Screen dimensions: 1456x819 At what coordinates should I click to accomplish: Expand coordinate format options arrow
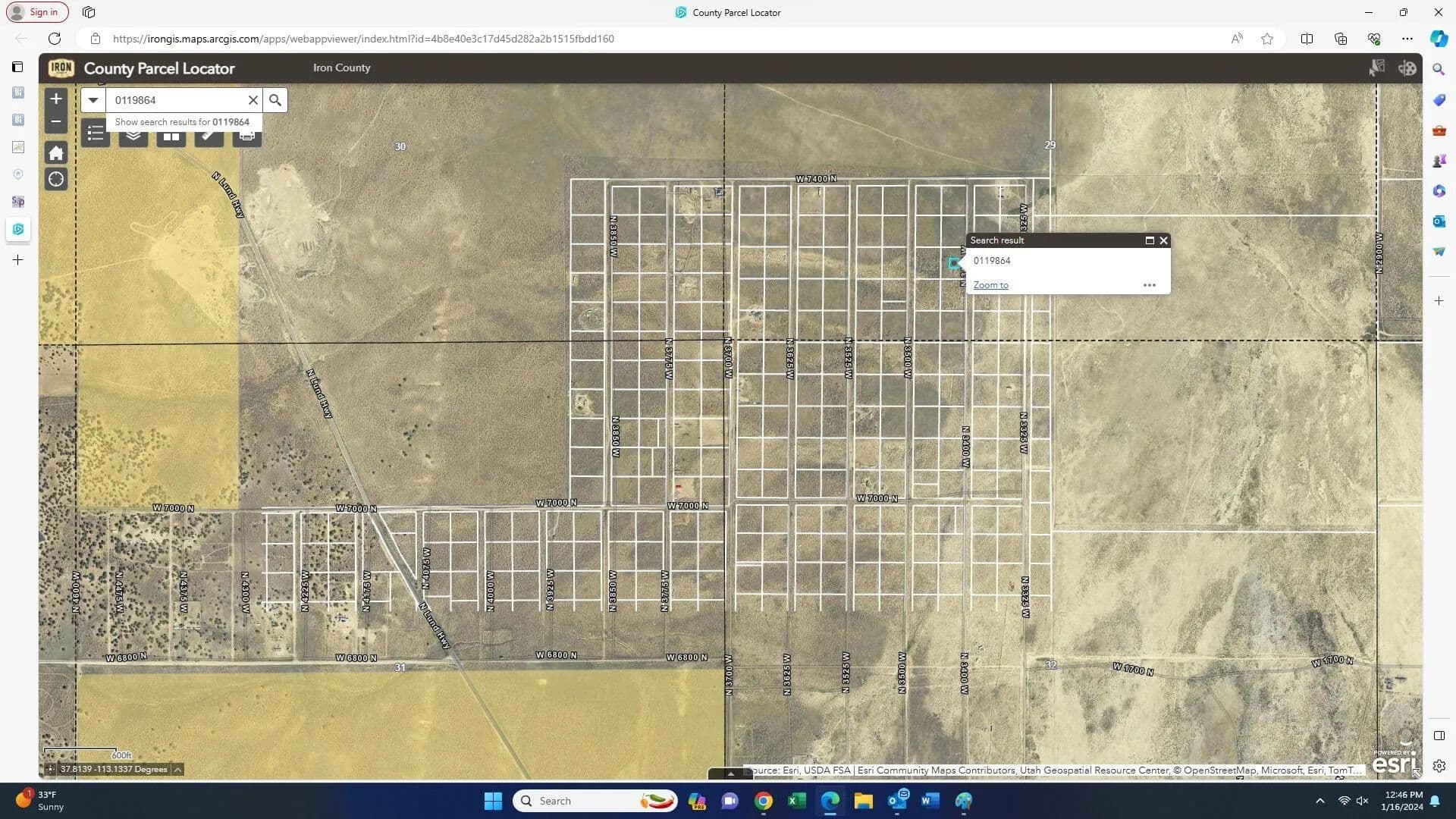point(177,770)
